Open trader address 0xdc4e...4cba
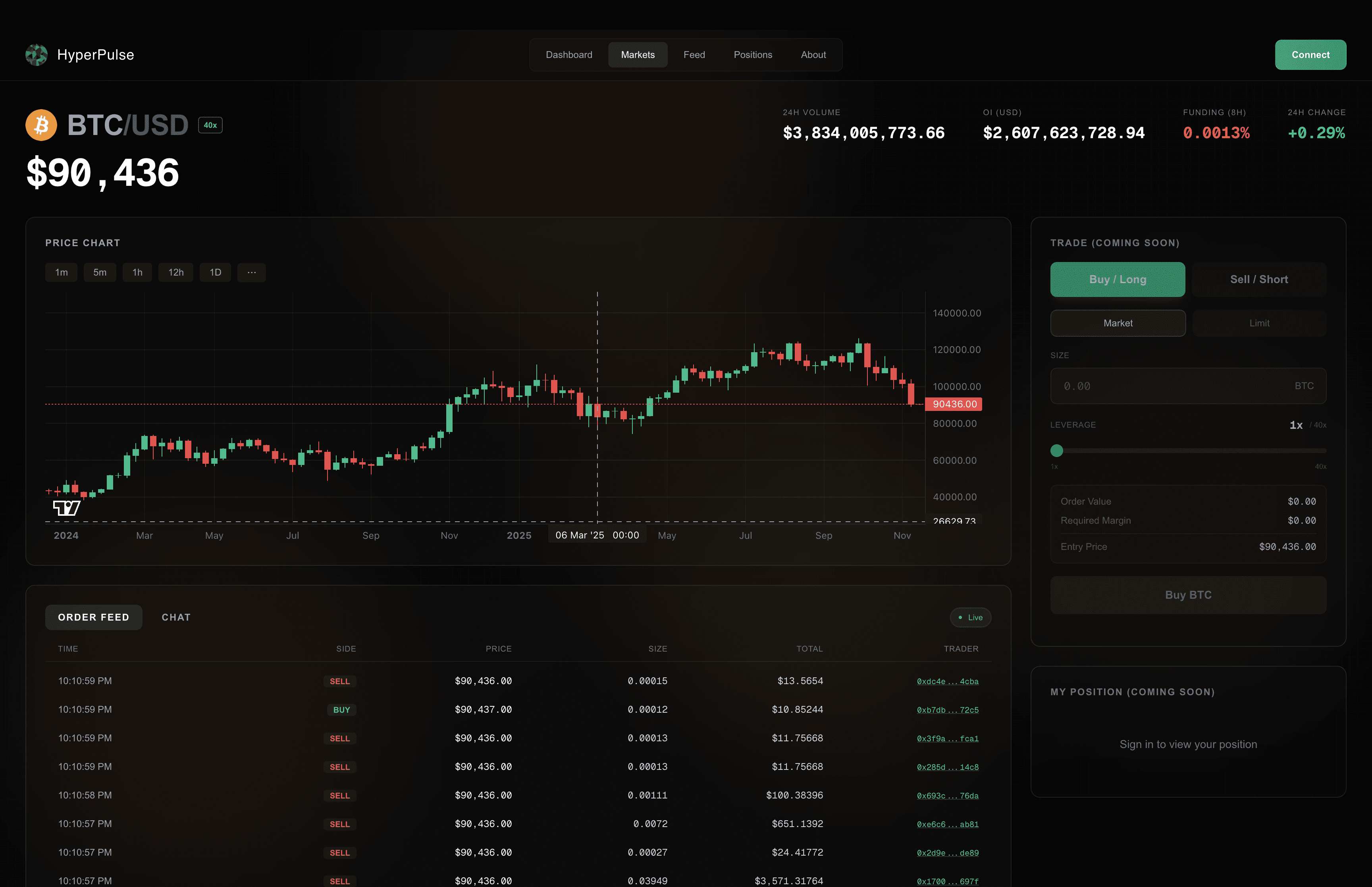 pyautogui.click(x=947, y=681)
